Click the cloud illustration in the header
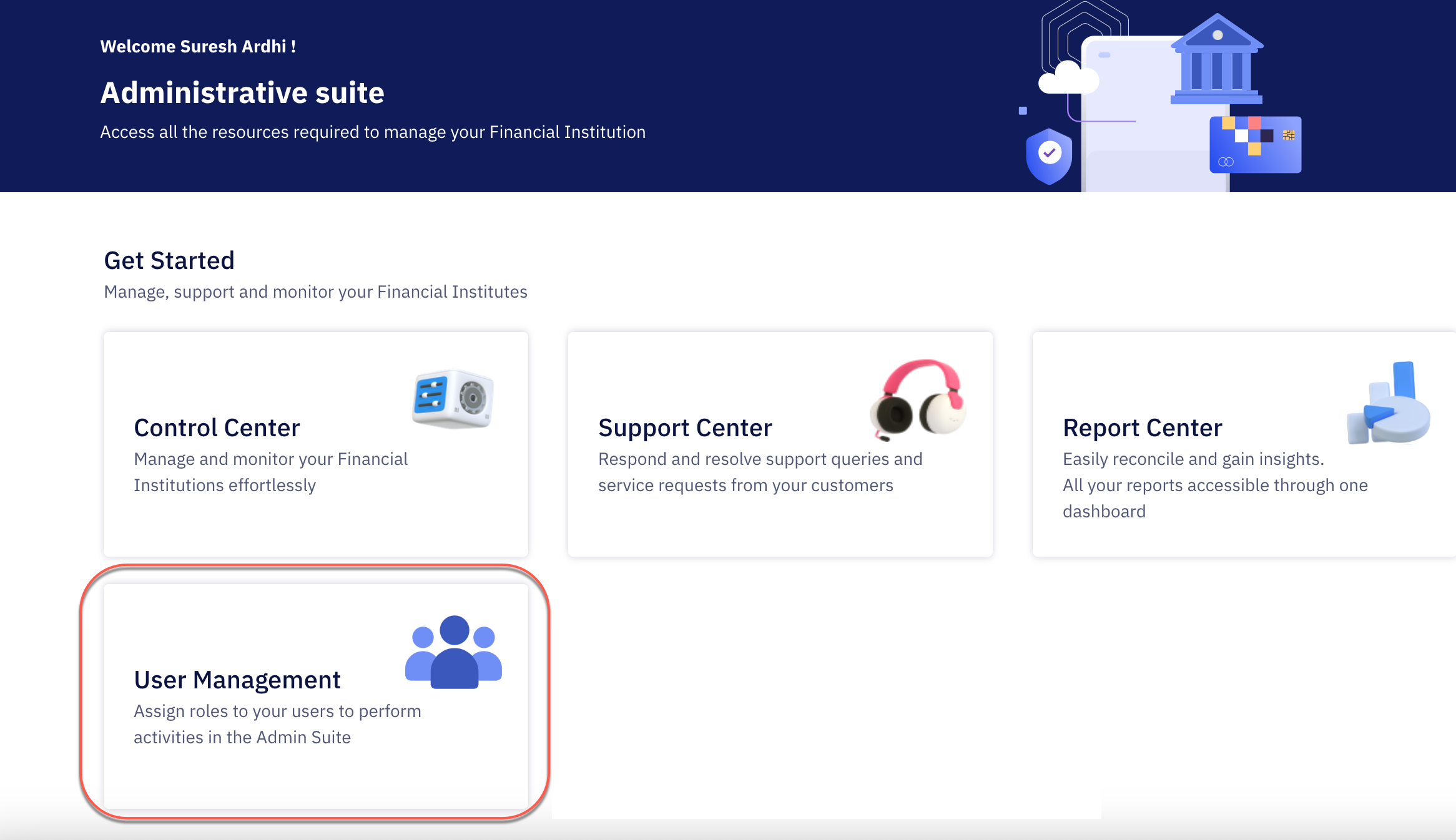 [1068, 76]
